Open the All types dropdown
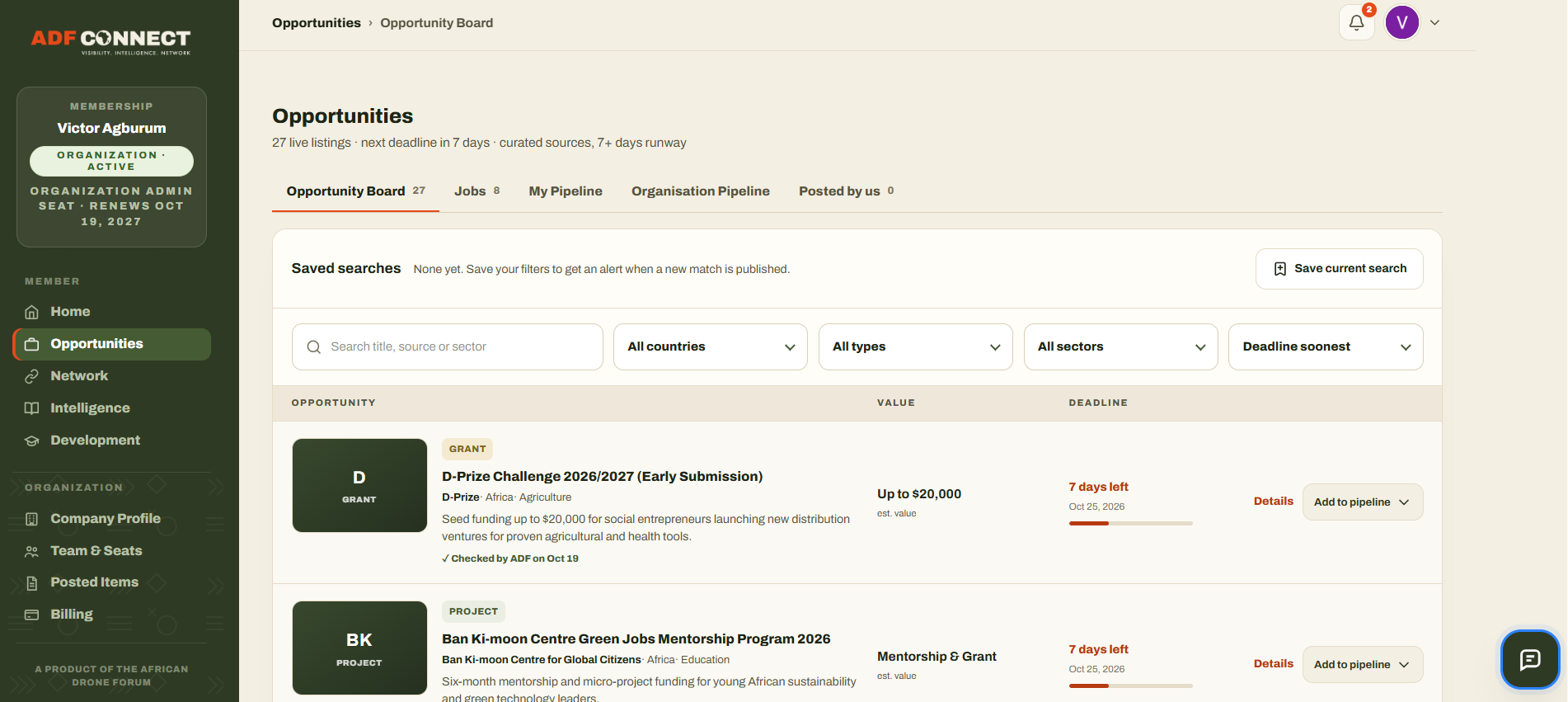This screenshot has width=1568, height=702. click(x=915, y=347)
